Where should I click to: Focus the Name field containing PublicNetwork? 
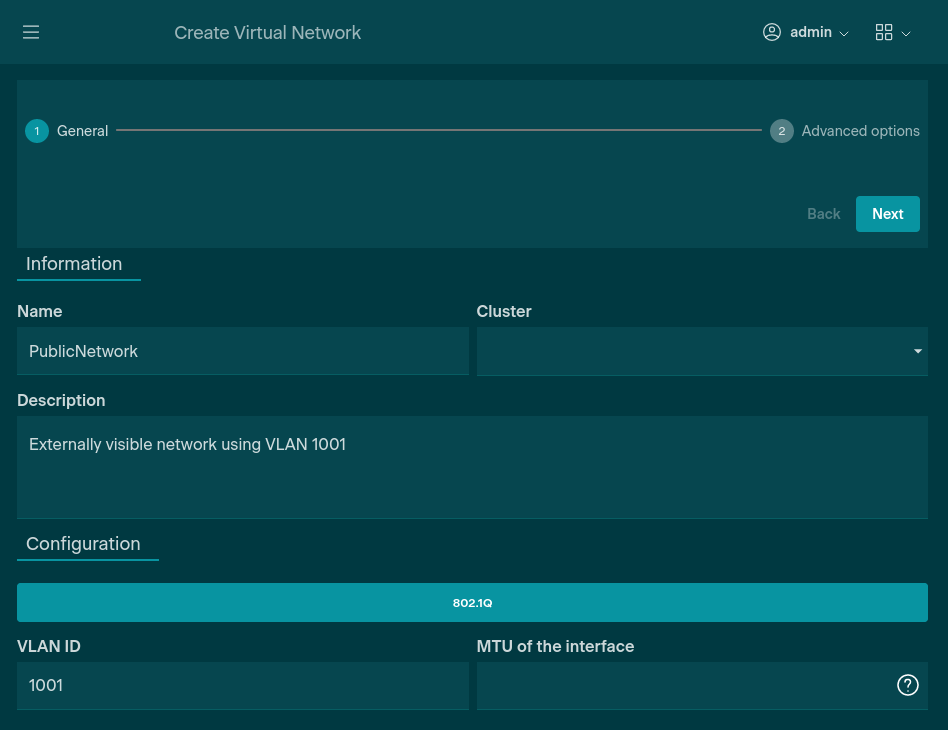pyautogui.click(x=242, y=351)
